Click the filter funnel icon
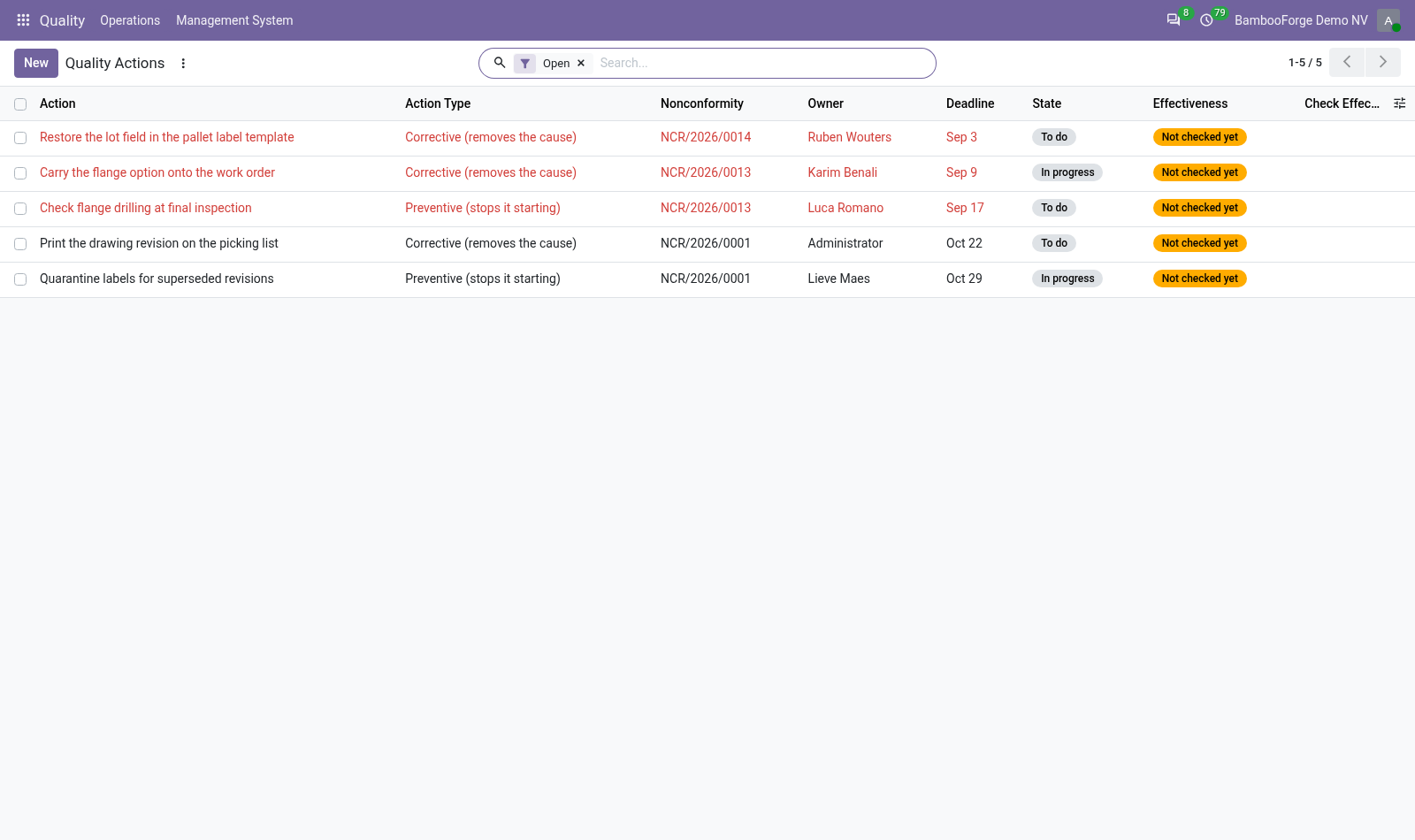The height and width of the screenshot is (840, 1415). pos(524,63)
